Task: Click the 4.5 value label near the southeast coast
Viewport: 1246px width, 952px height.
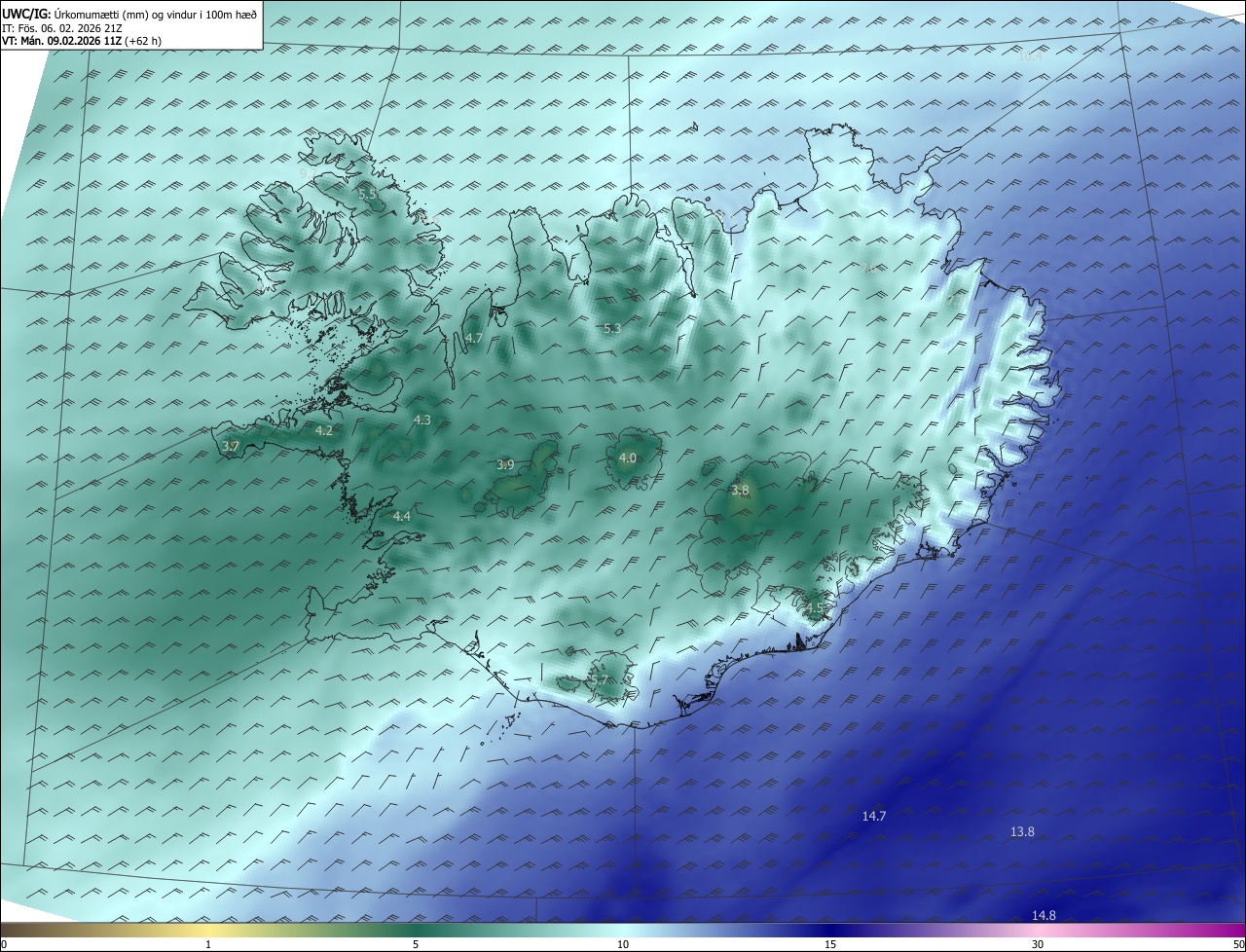Action: click(x=814, y=608)
